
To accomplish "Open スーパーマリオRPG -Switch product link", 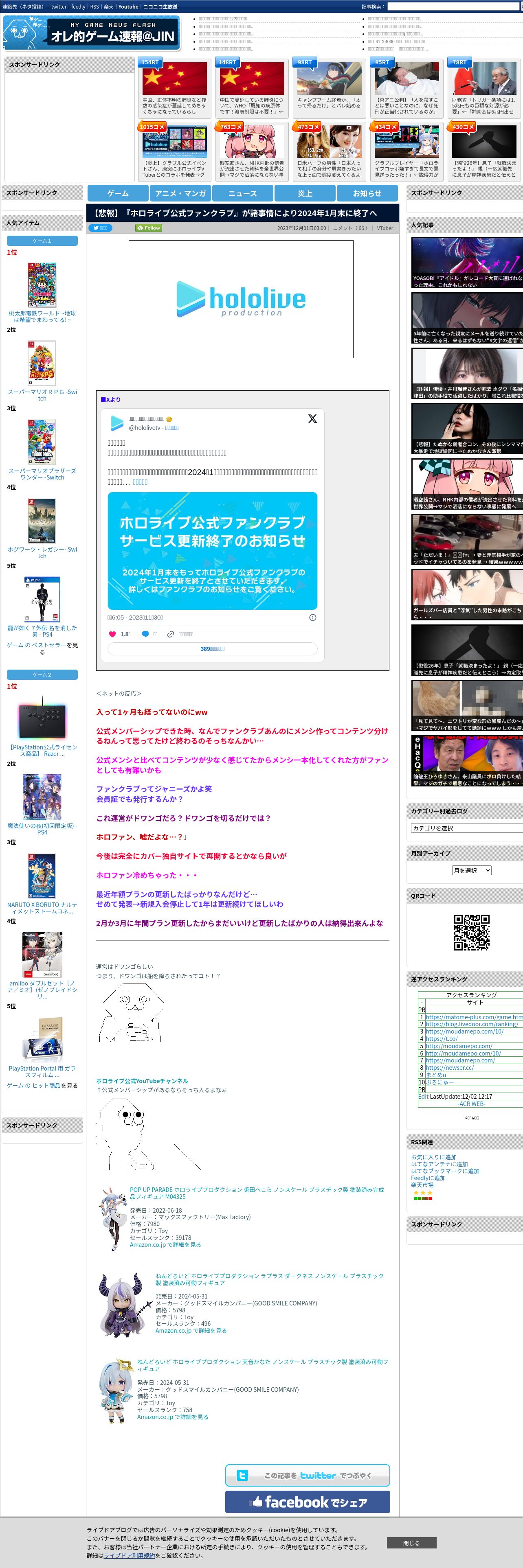I will [42, 395].
